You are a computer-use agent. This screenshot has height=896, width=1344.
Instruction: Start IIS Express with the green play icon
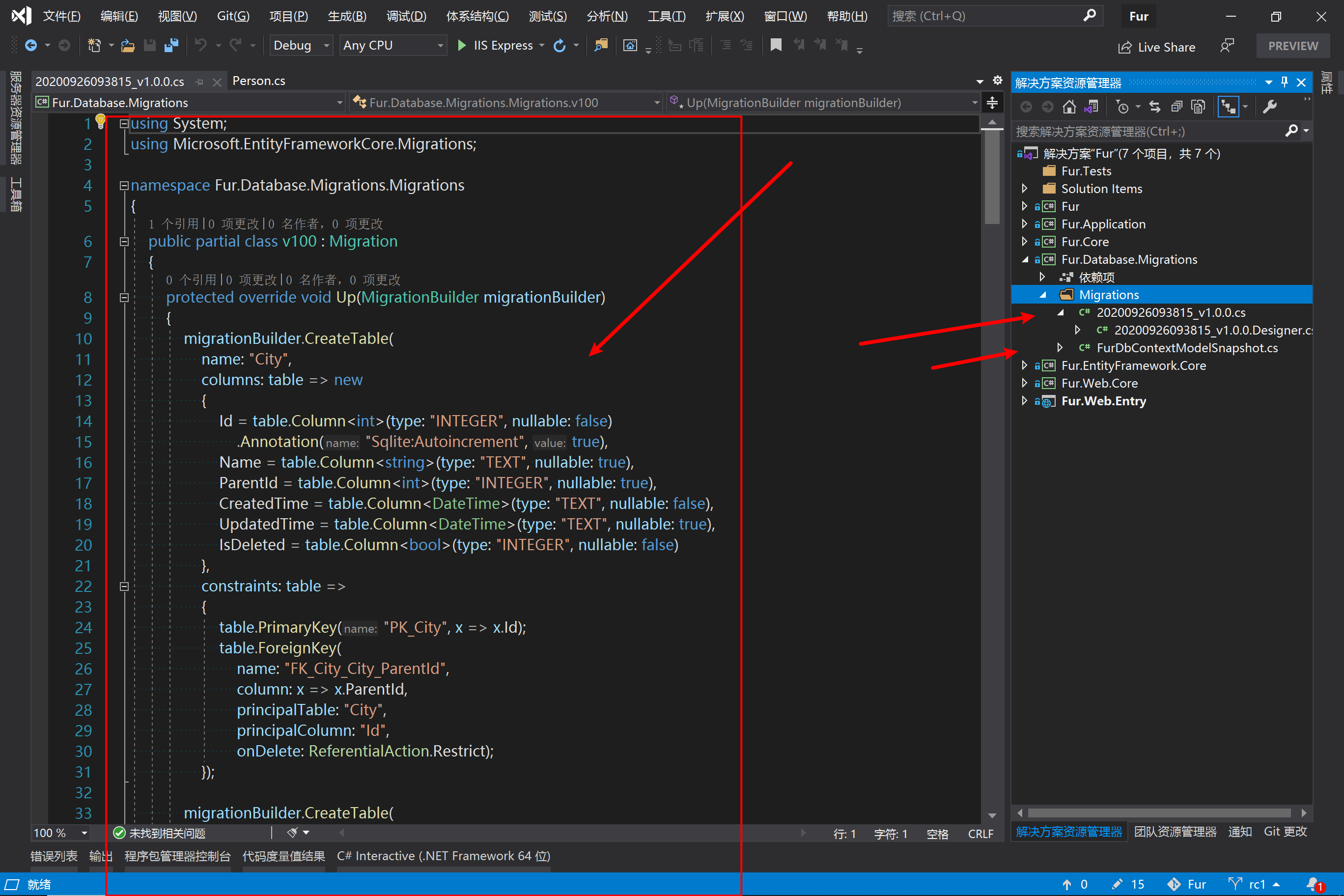462,45
